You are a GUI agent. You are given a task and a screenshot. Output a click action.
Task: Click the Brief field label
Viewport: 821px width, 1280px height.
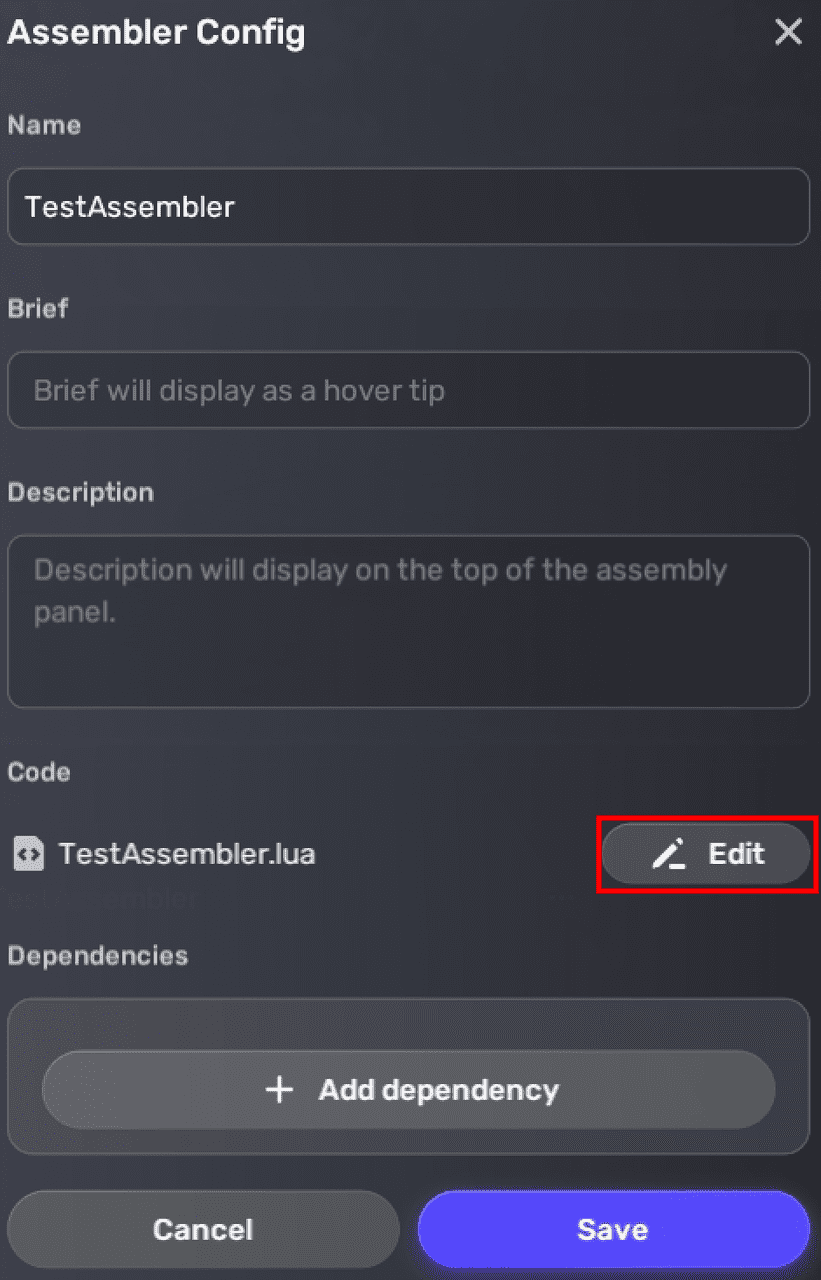point(37,309)
